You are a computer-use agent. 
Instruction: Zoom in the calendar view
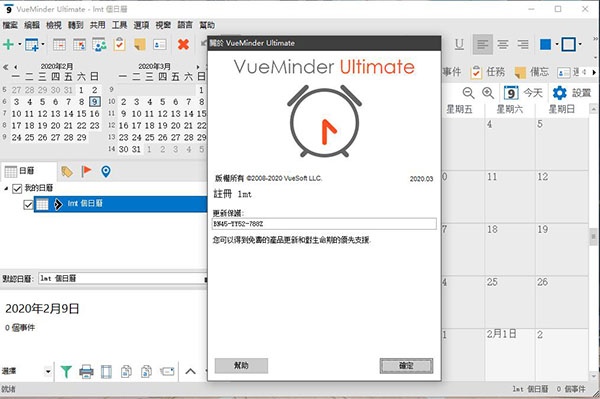pos(488,93)
